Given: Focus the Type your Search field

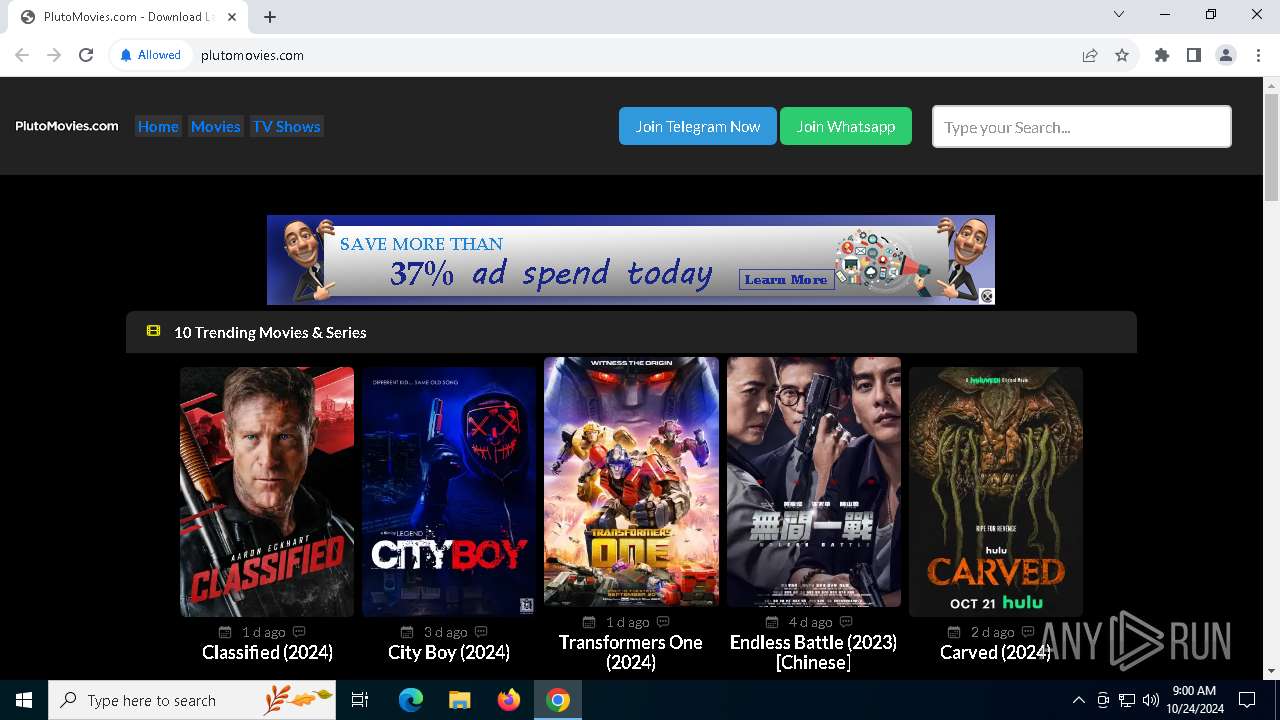Looking at the screenshot, I should pos(1082,127).
